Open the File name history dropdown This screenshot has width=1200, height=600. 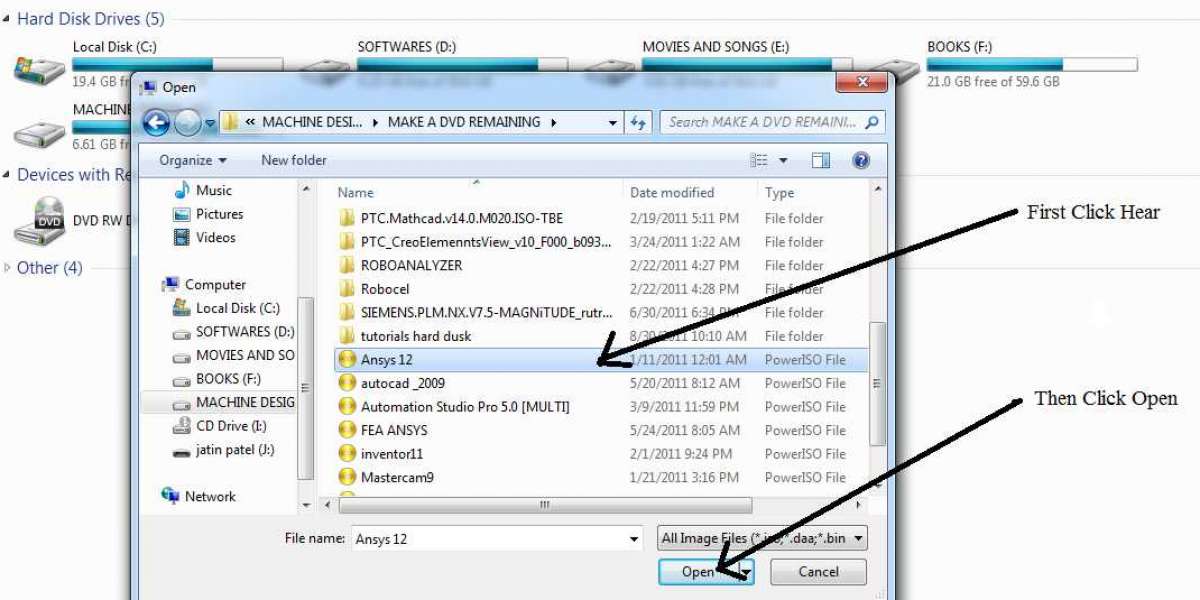coord(634,539)
